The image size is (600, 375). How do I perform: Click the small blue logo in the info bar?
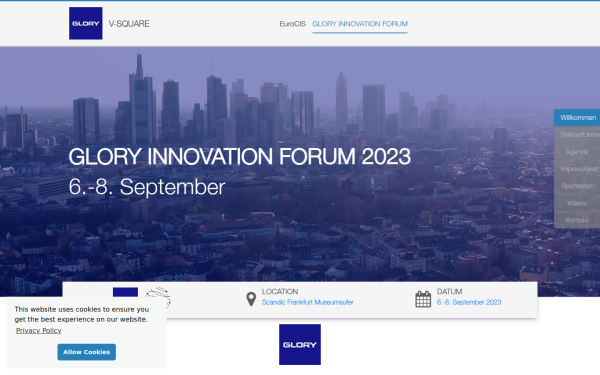126,292
